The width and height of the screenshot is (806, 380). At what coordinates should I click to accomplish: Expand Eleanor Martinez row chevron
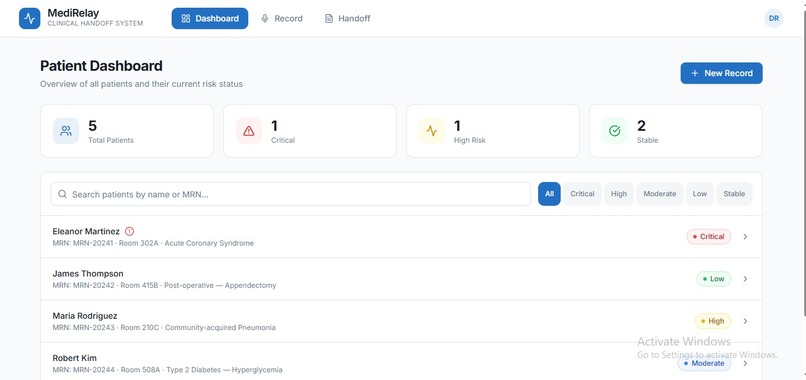point(745,237)
